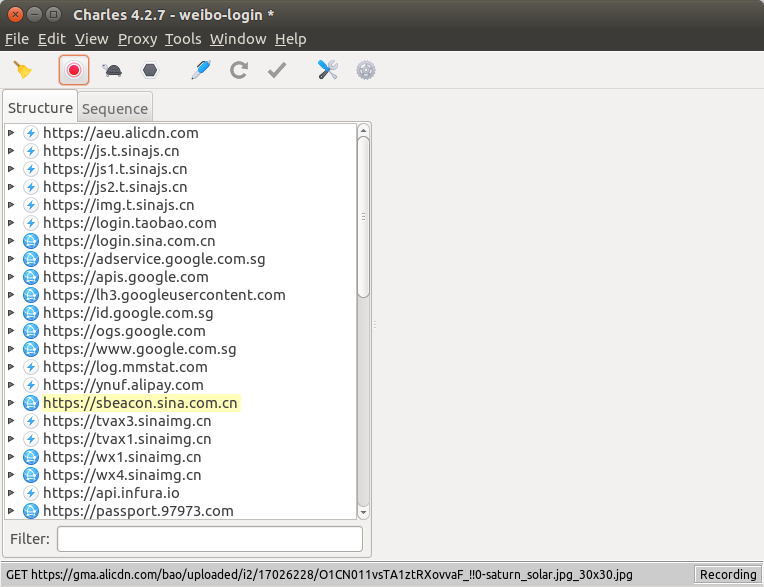The height and width of the screenshot is (587, 764).
Task: Expand the aeu.alicdn.com host node
Action: click(x=11, y=133)
